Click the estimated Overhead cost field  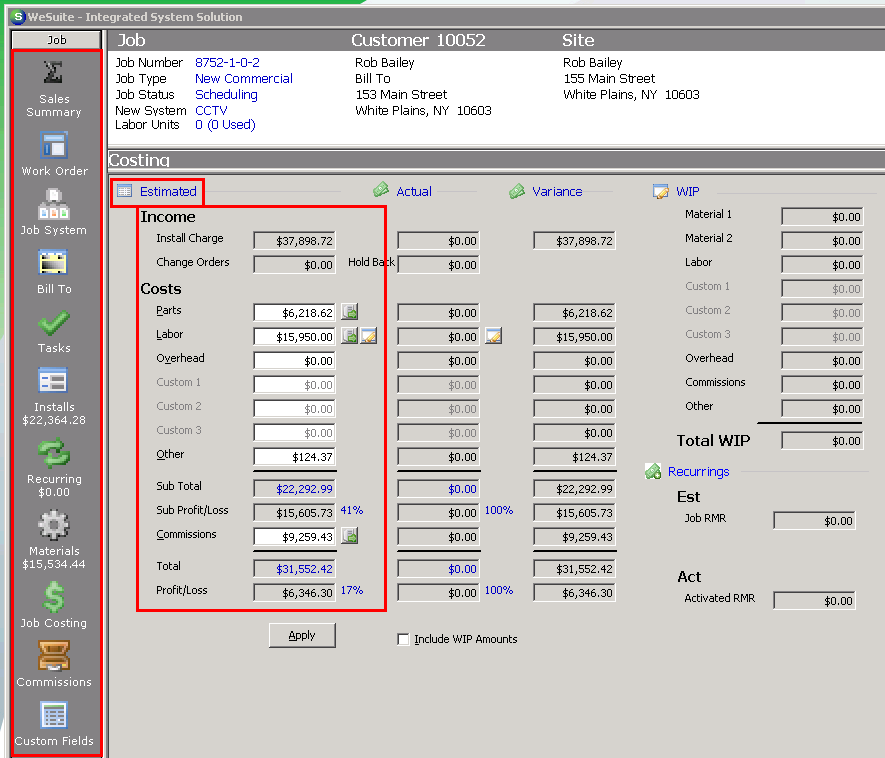(295, 361)
